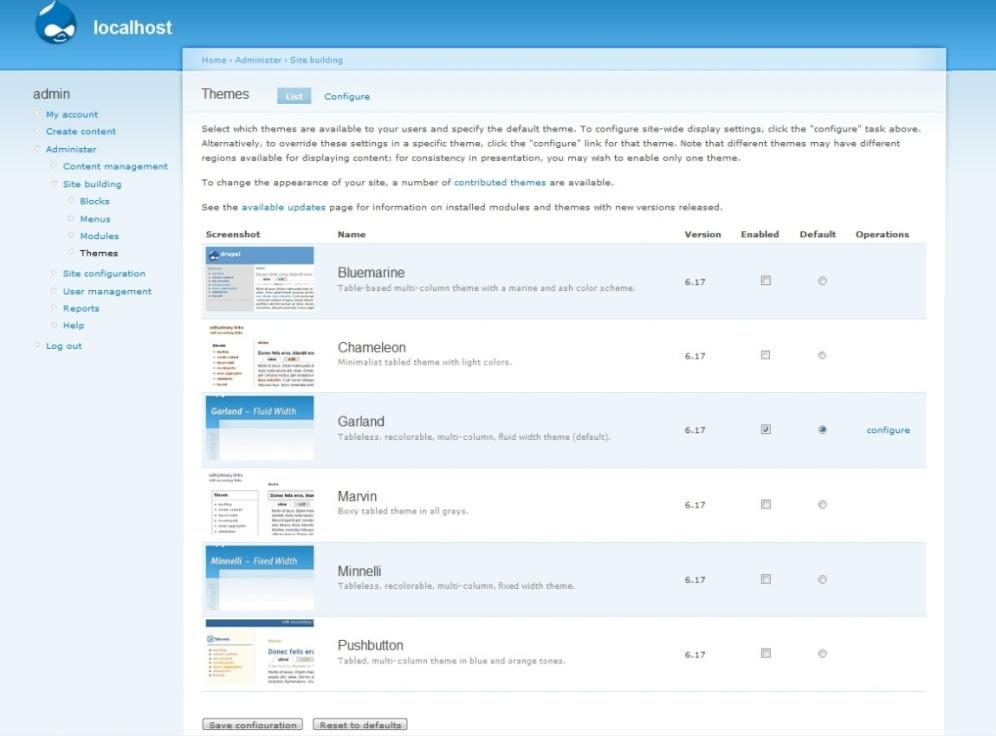Follow the available updates link
Screen dimensions: 996x736
283,207
